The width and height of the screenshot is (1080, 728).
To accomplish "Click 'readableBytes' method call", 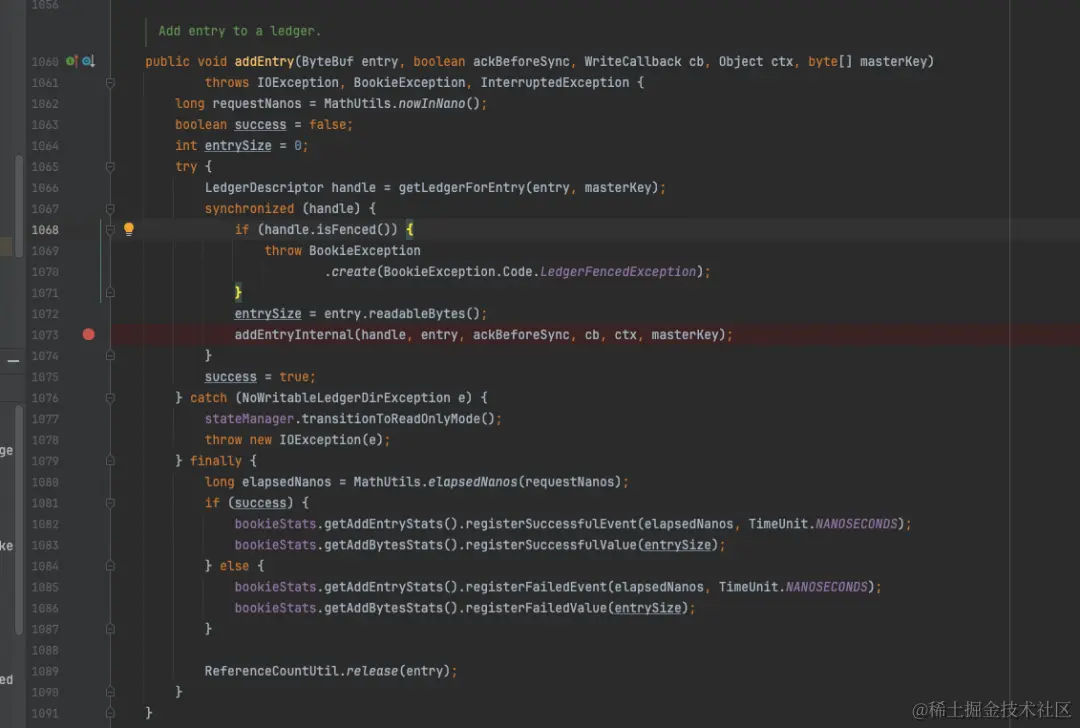I will click(417, 313).
